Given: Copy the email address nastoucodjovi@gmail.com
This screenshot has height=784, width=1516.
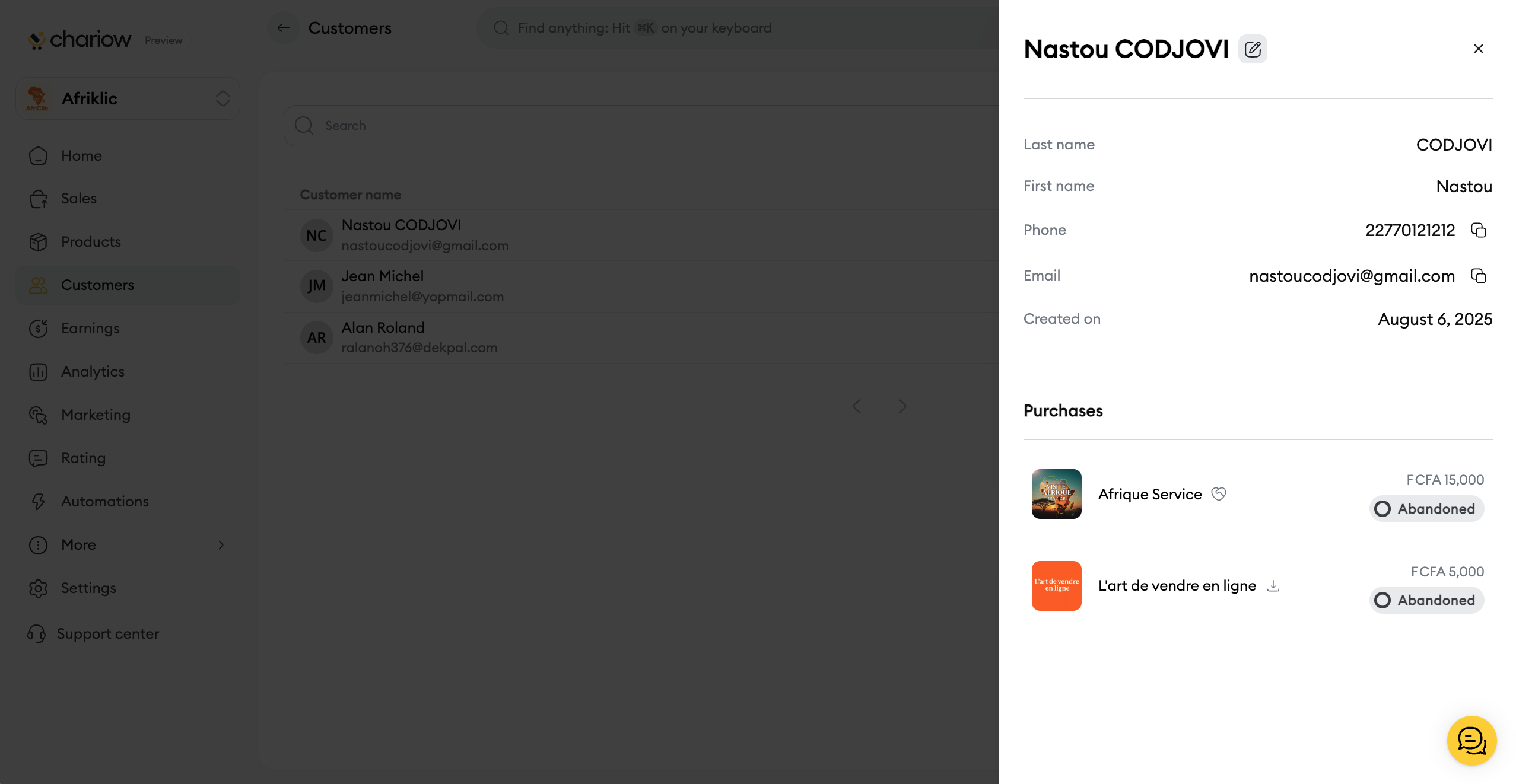Looking at the screenshot, I should pos(1478,276).
